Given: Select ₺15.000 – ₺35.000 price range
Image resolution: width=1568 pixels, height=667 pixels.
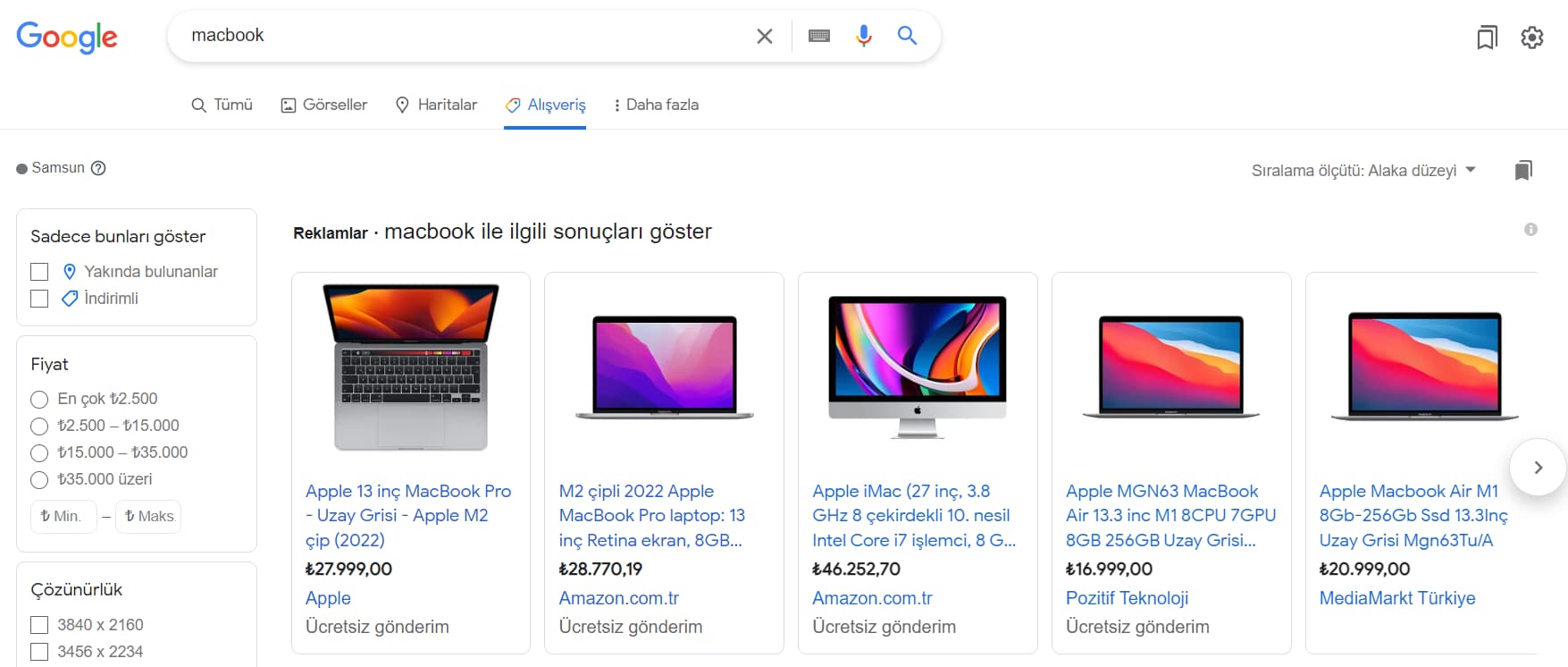Looking at the screenshot, I should [x=39, y=453].
